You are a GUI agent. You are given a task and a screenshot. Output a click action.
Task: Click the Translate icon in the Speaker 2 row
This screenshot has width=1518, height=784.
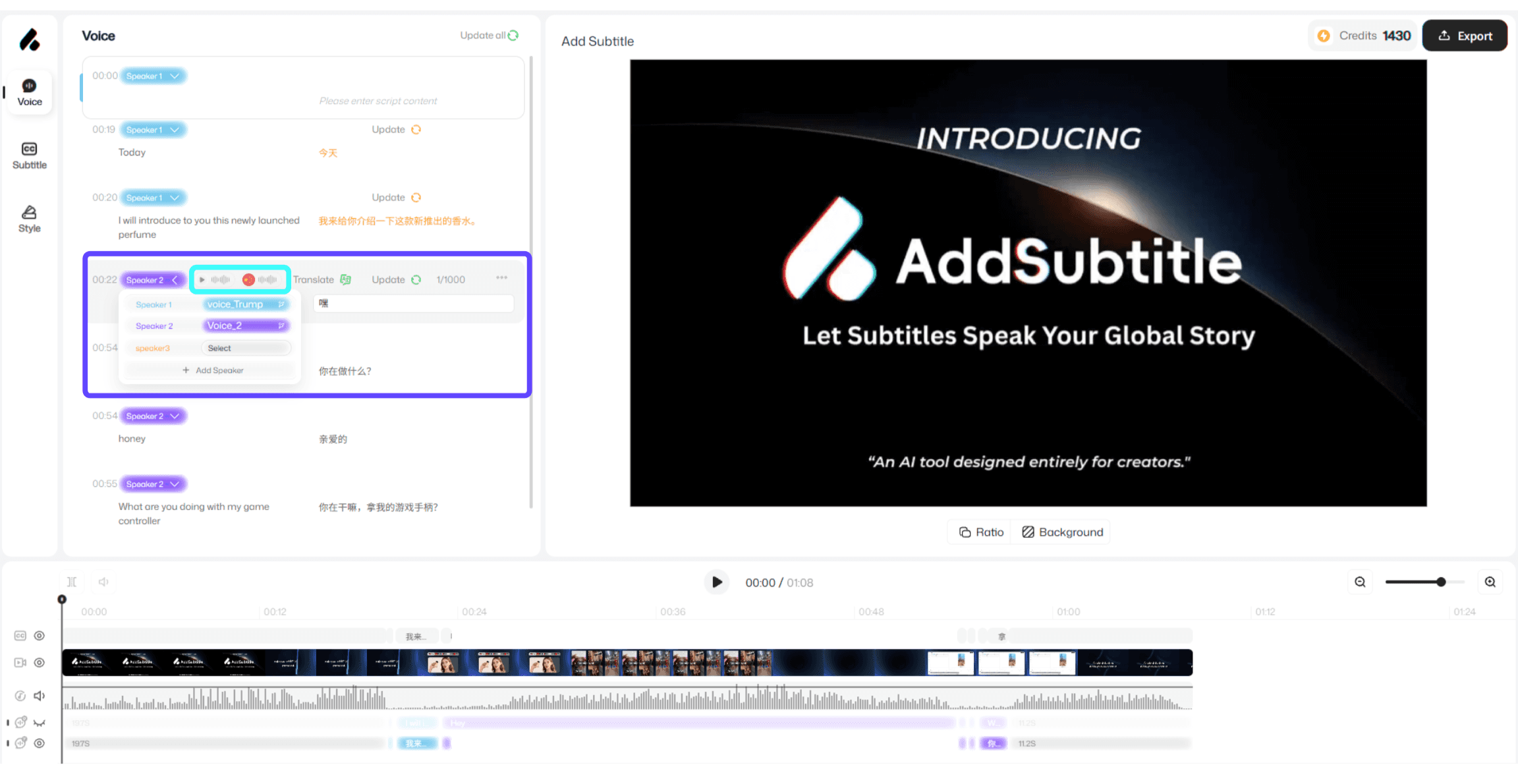click(346, 279)
